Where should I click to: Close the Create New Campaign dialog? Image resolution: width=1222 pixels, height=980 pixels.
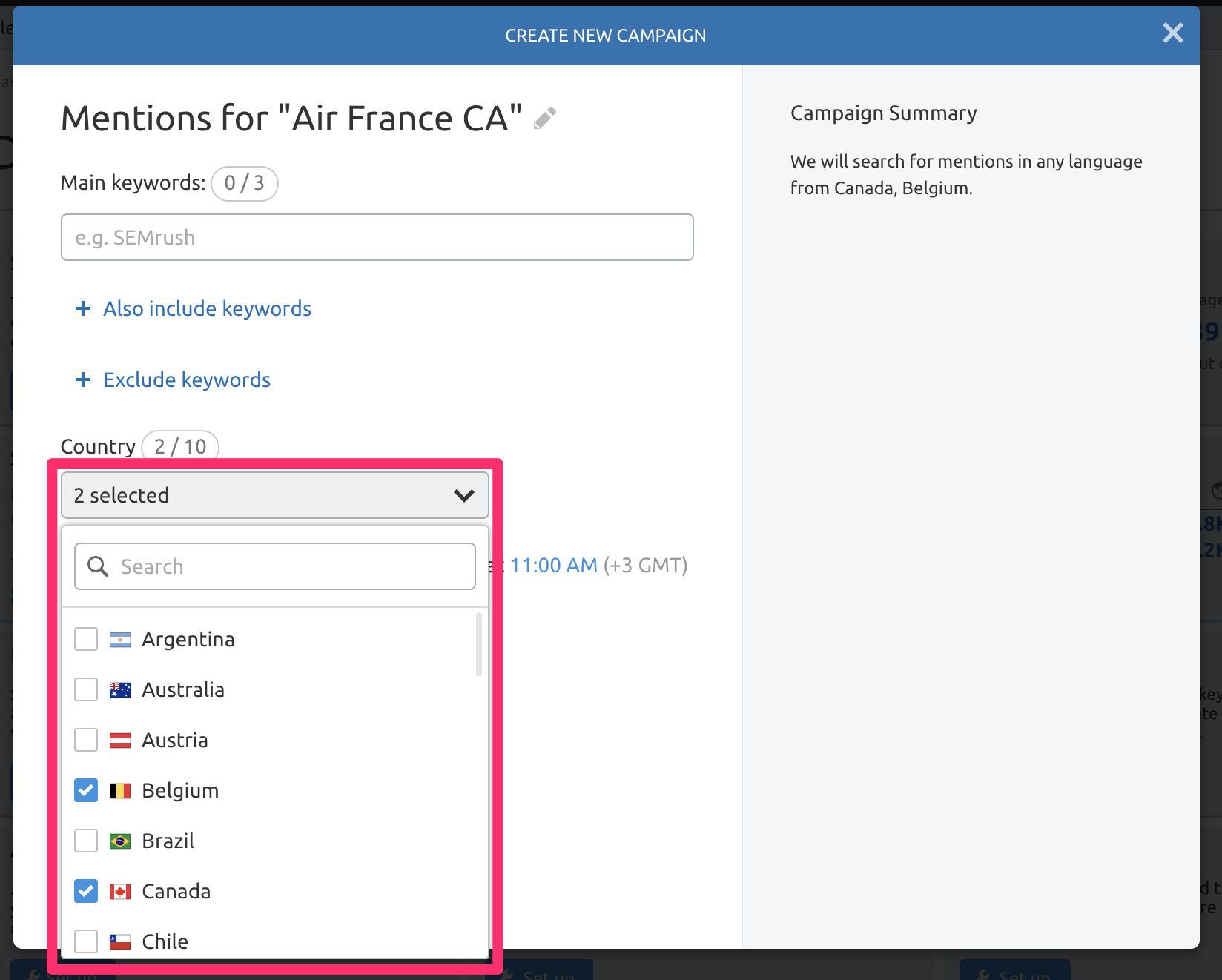(x=1173, y=33)
